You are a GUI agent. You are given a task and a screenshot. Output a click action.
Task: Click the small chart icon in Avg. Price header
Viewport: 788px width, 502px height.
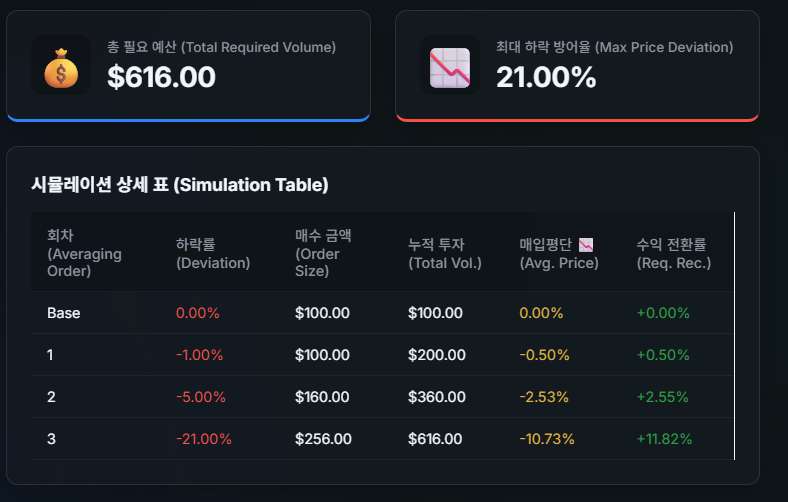586,244
